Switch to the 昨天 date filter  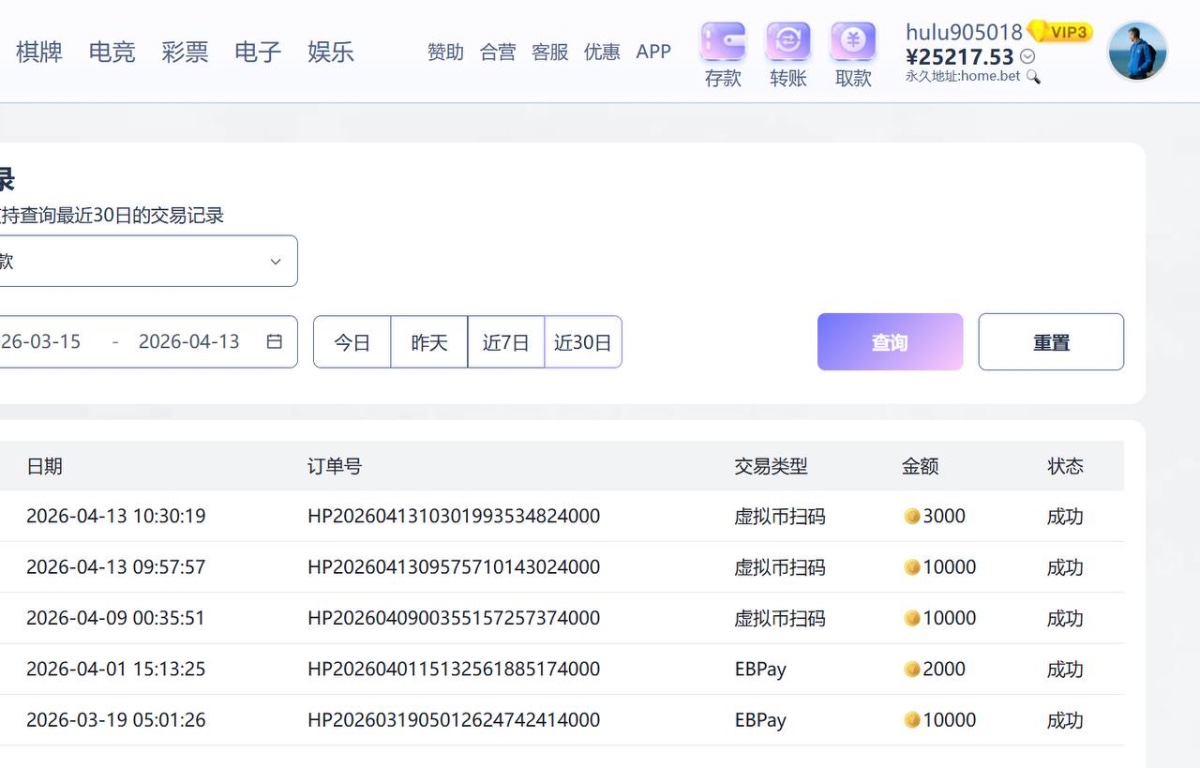tap(428, 341)
